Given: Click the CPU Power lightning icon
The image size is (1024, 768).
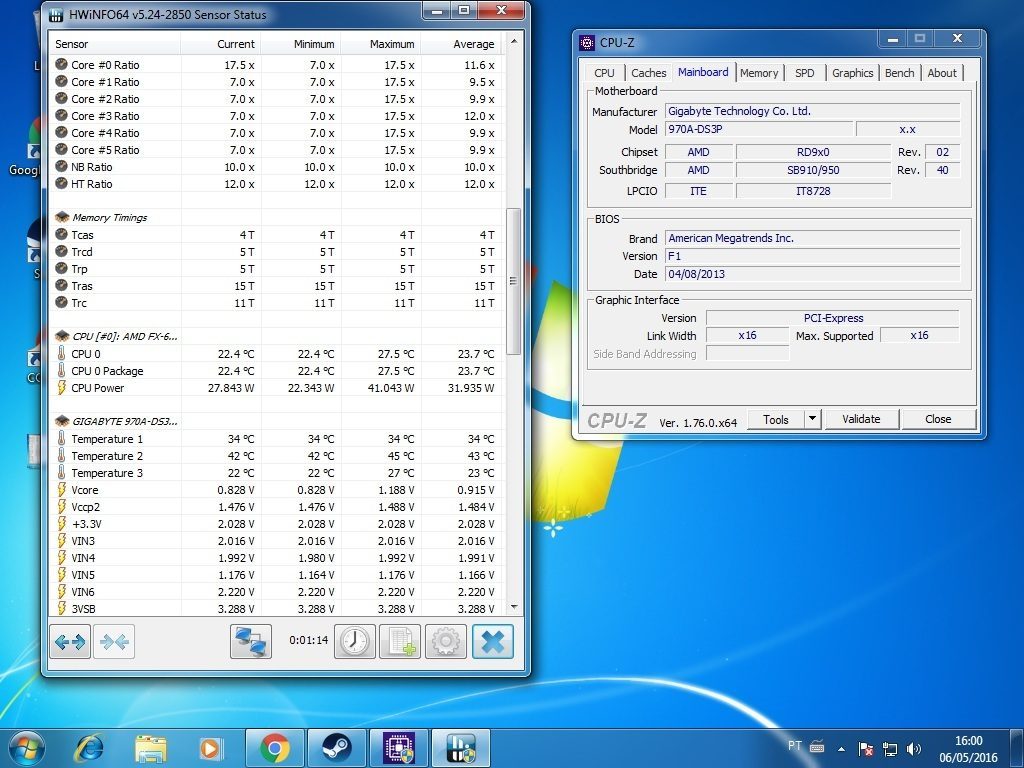Looking at the screenshot, I should [x=61, y=387].
